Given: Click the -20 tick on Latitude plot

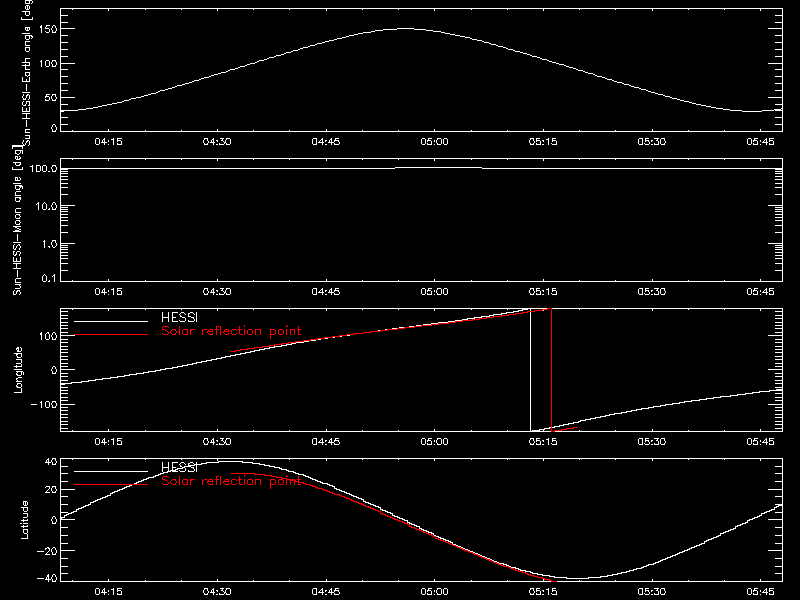Looking at the screenshot, I should tap(47, 551).
